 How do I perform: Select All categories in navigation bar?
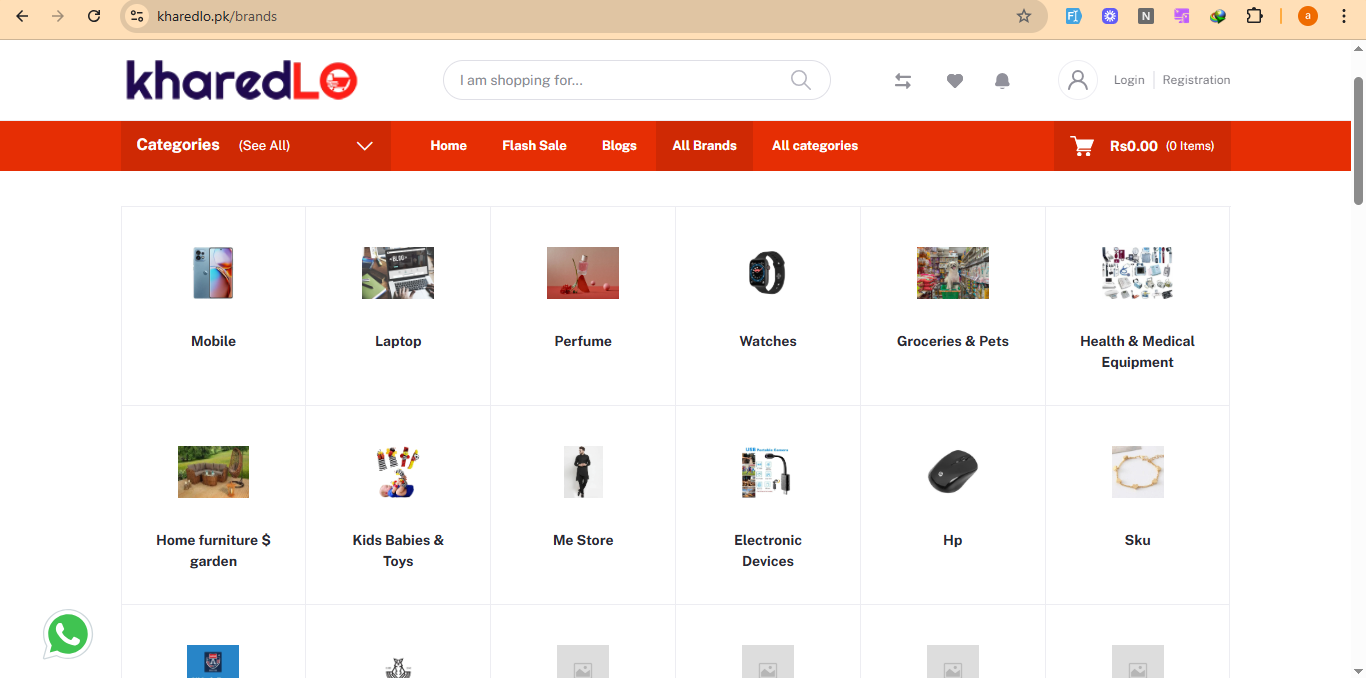(x=815, y=146)
